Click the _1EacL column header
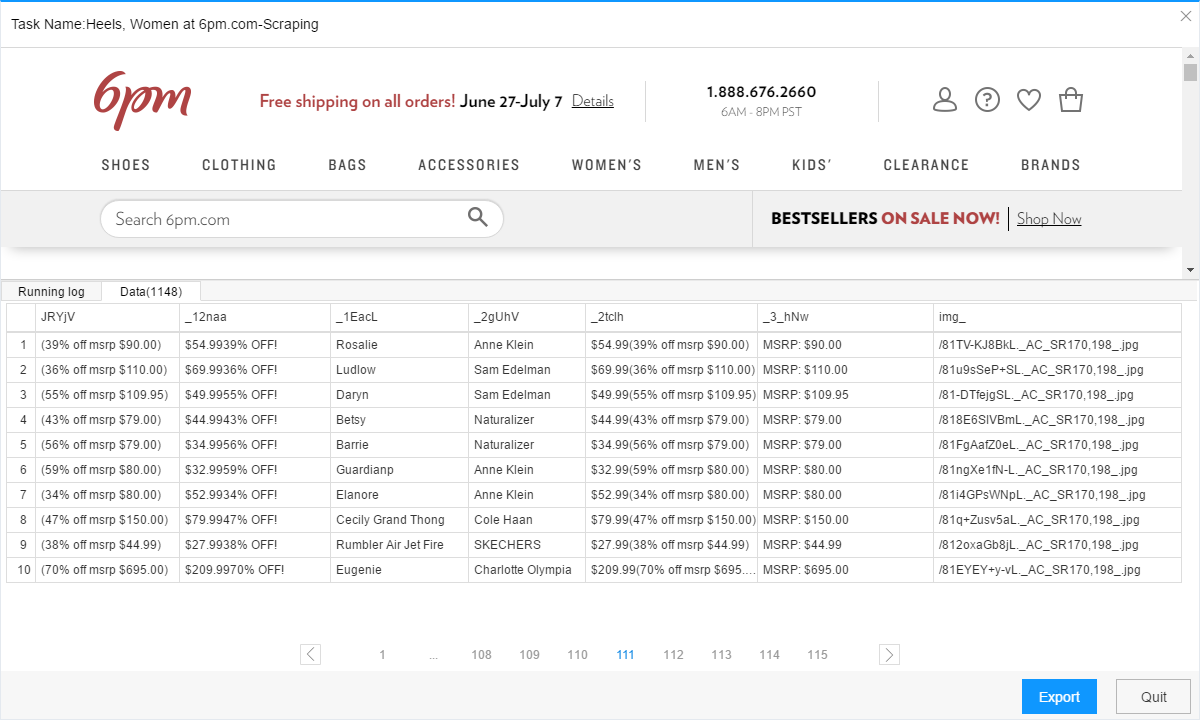This screenshot has width=1200, height=720. tap(400, 317)
